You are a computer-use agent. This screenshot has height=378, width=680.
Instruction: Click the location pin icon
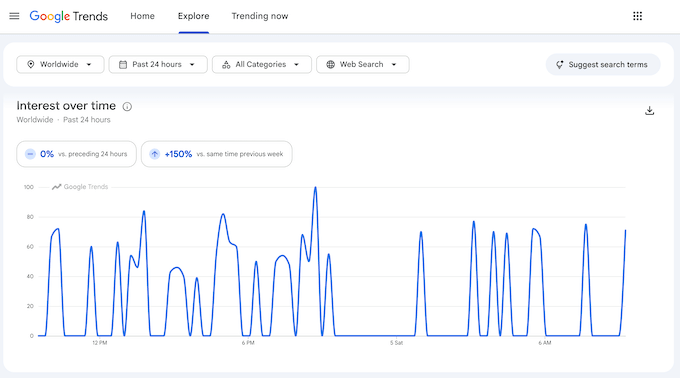click(x=31, y=65)
